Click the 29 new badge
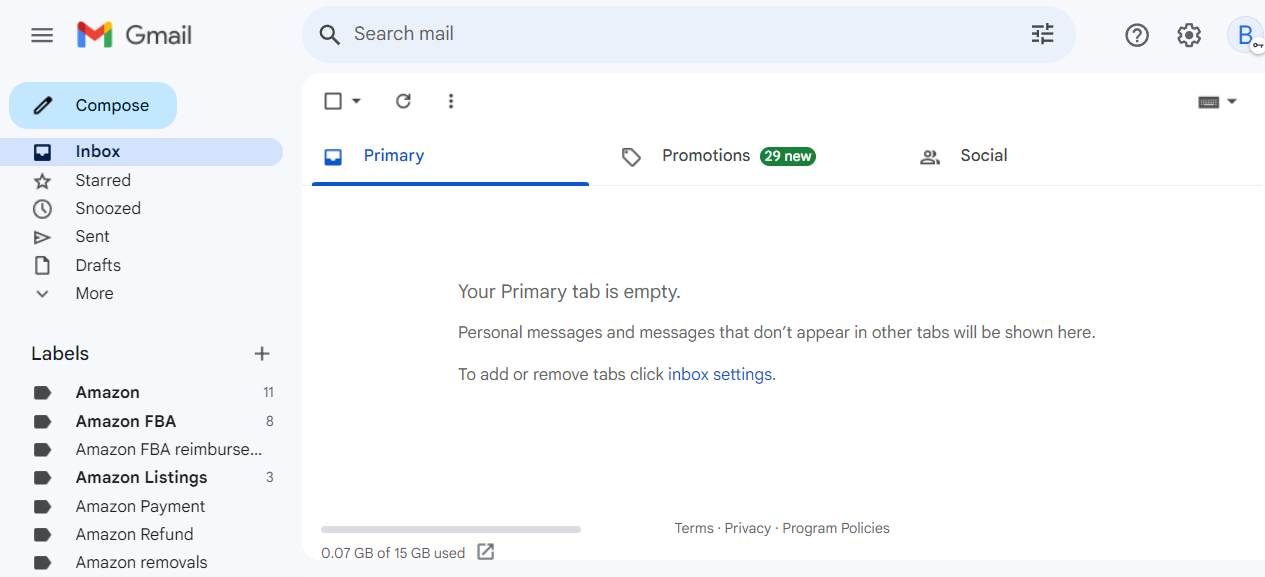This screenshot has width=1265, height=577. (x=788, y=157)
